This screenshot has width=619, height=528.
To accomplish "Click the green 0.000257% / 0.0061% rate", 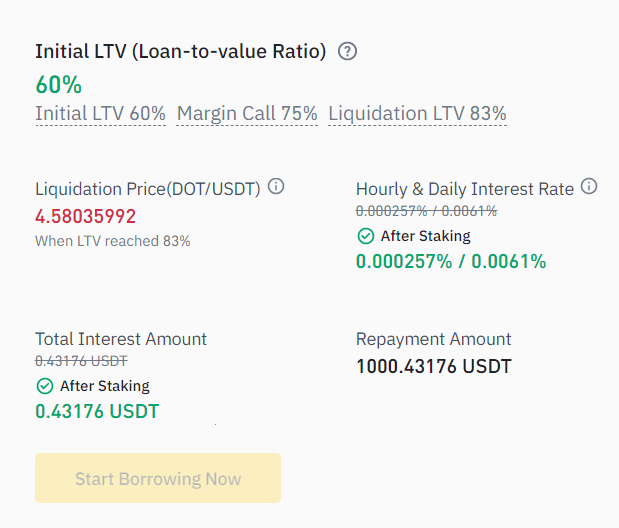I will click(x=451, y=261).
